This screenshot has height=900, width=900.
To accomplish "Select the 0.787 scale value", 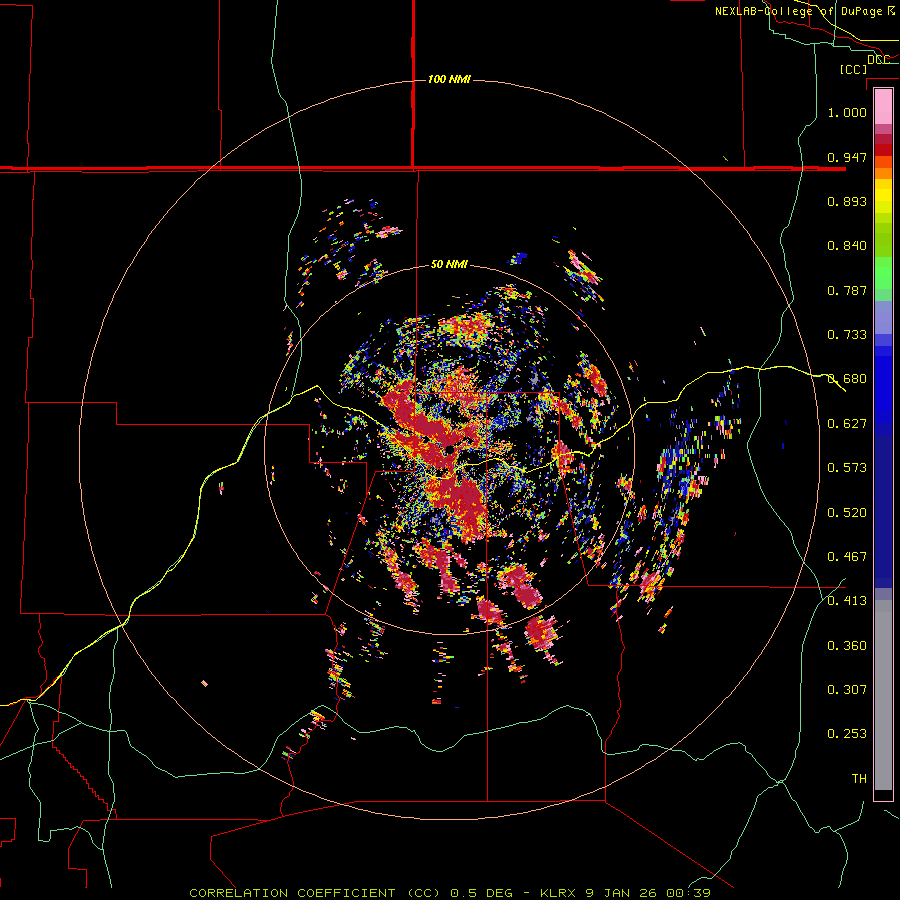I will [847, 290].
